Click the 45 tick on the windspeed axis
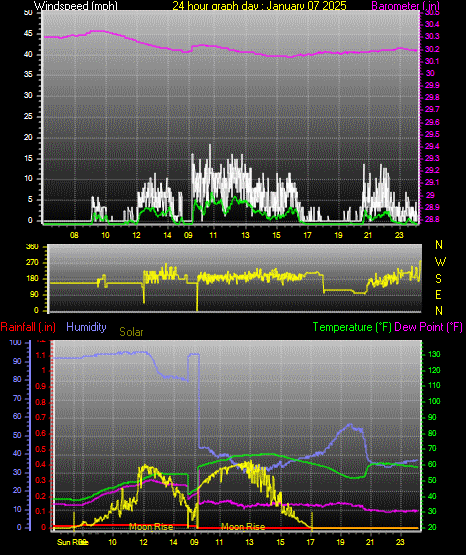Image resolution: width=466 pixels, height=555 pixels. click(28, 34)
